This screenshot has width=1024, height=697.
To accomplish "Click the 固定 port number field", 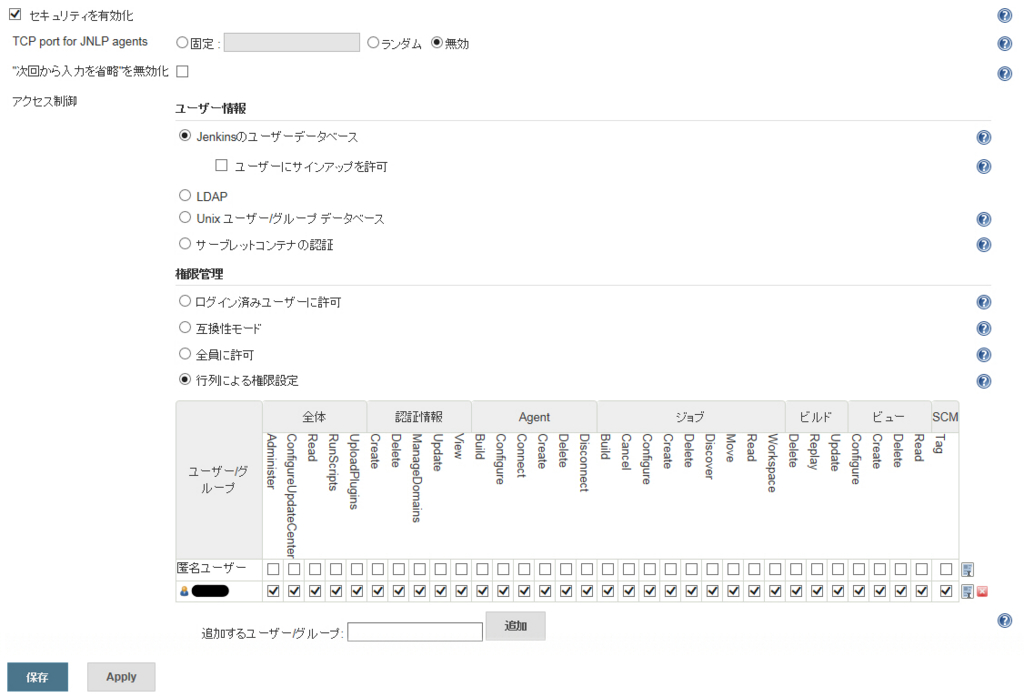I will [291, 42].
